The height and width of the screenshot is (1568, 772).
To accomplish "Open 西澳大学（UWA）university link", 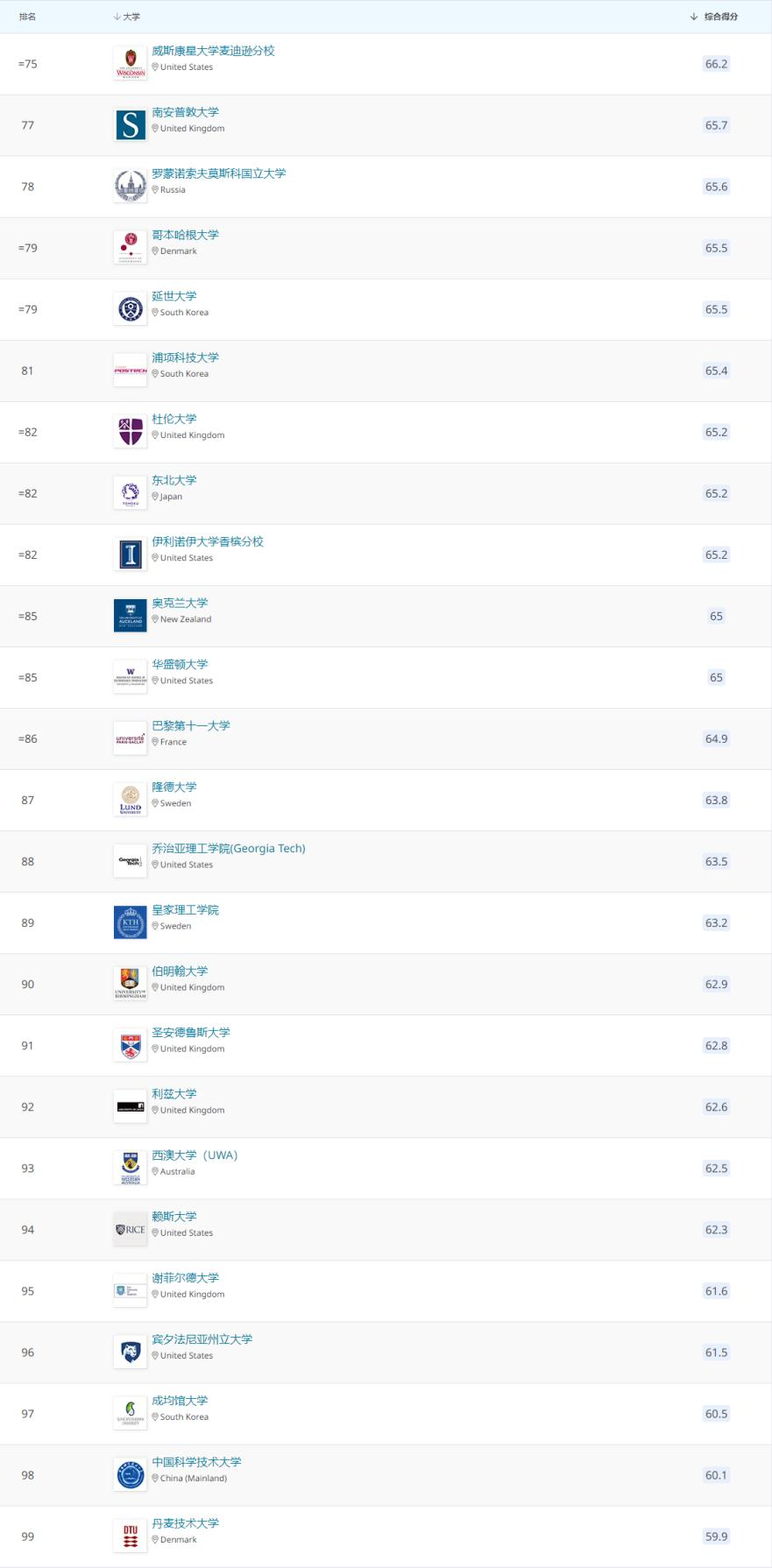I will (195, 1155).
